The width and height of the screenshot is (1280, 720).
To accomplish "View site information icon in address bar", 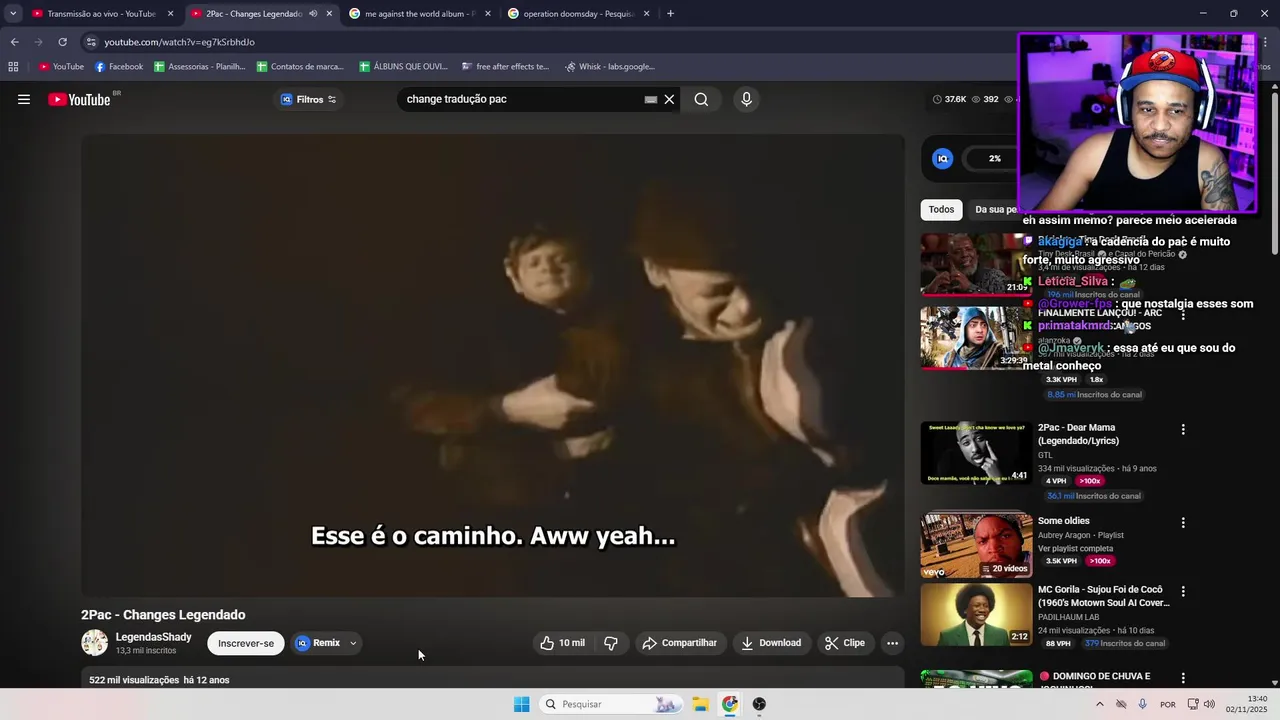I will click(91, 42).
